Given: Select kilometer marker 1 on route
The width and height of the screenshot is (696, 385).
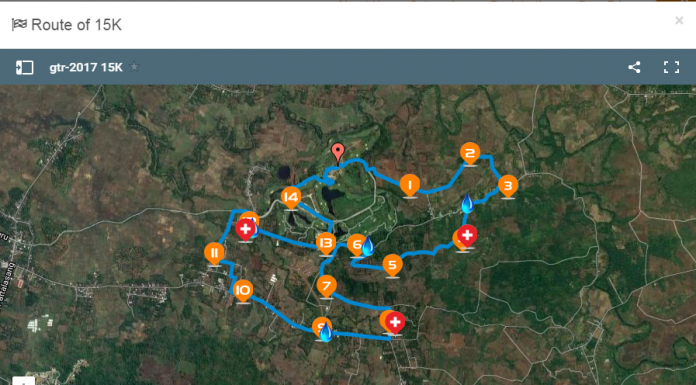Looking at the screenshot, I should pos(410,186).
